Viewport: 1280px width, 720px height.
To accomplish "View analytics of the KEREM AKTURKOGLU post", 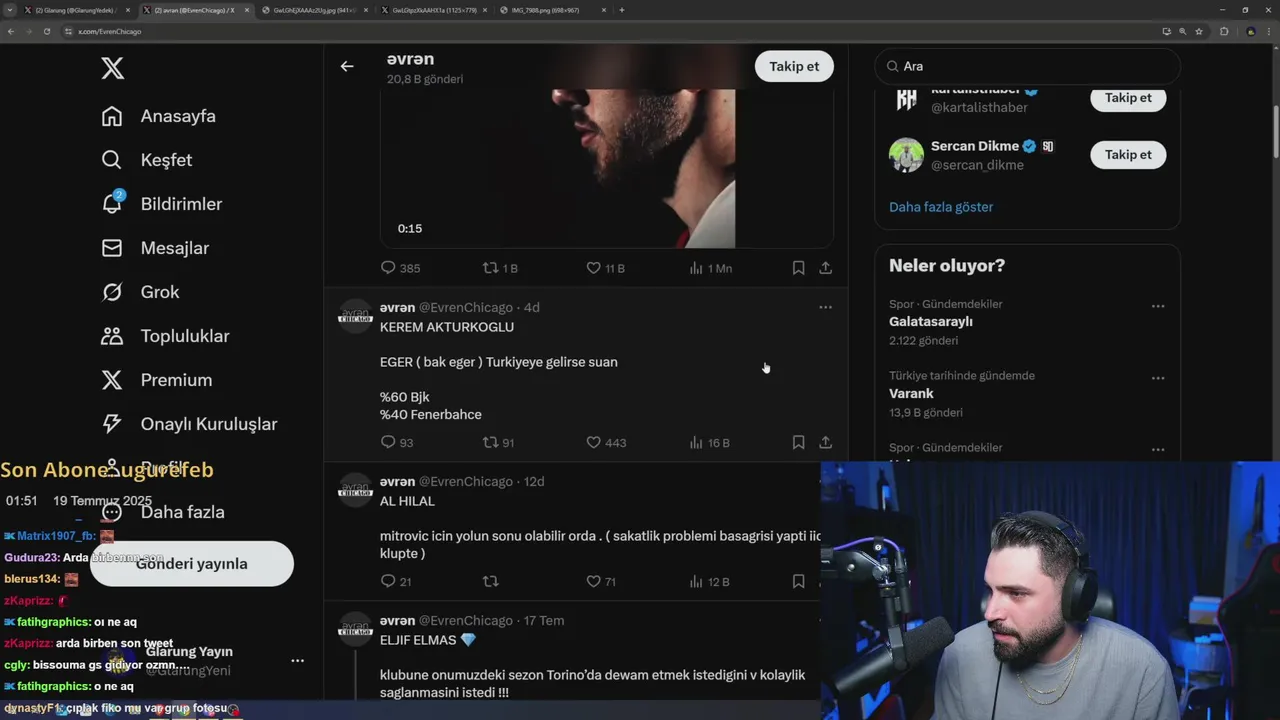I will pyautogui.click(x=709, y=442).
